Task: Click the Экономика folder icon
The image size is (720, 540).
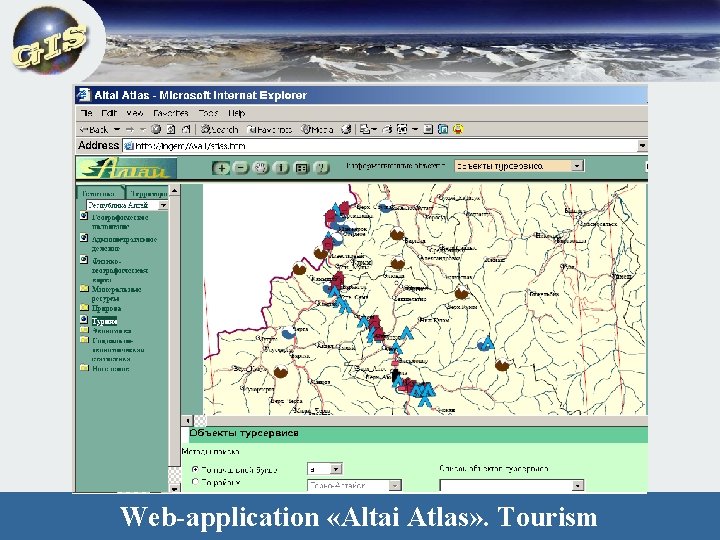Action: click(x=84, y=330)
